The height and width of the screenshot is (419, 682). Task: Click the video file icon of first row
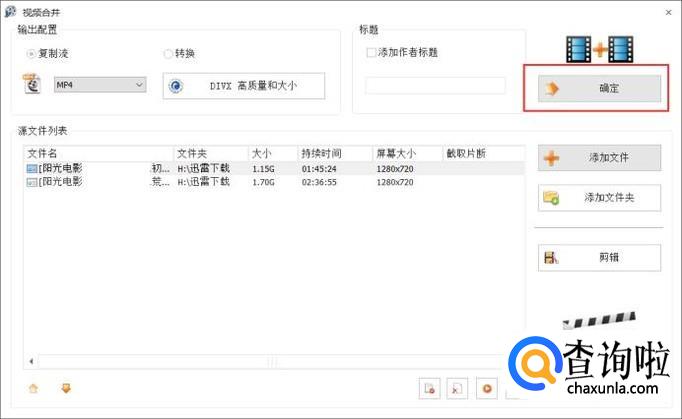click(x=32, y=168)
